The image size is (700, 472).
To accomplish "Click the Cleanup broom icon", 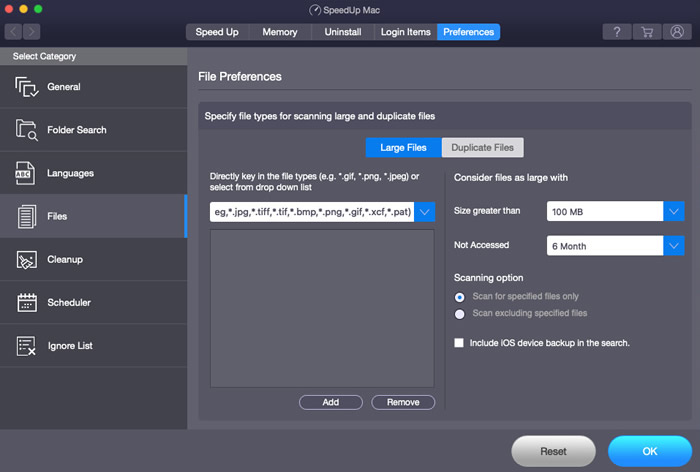I will (26, 259).
